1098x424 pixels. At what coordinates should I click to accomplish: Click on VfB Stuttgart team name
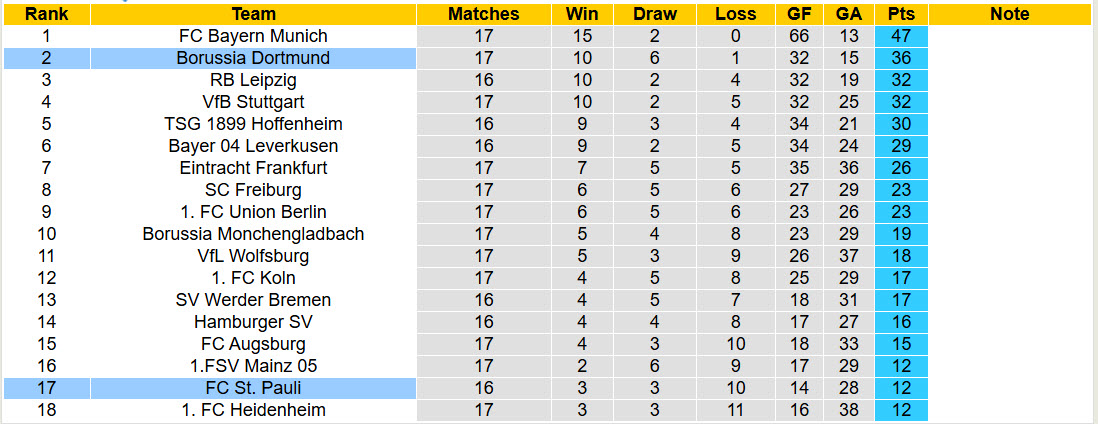253,102
